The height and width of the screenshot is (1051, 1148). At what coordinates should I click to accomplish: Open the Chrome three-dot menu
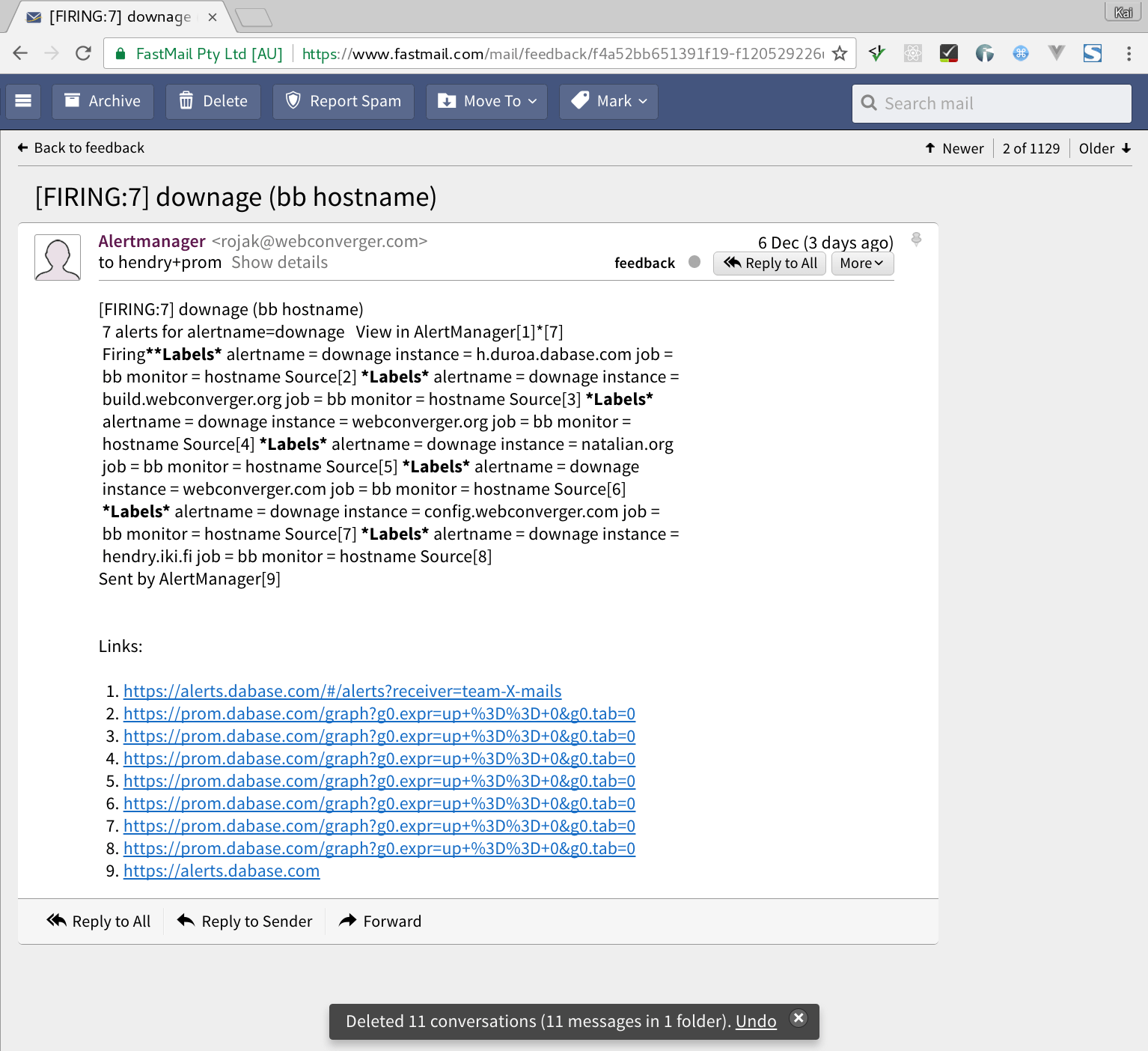[1130, 53]
